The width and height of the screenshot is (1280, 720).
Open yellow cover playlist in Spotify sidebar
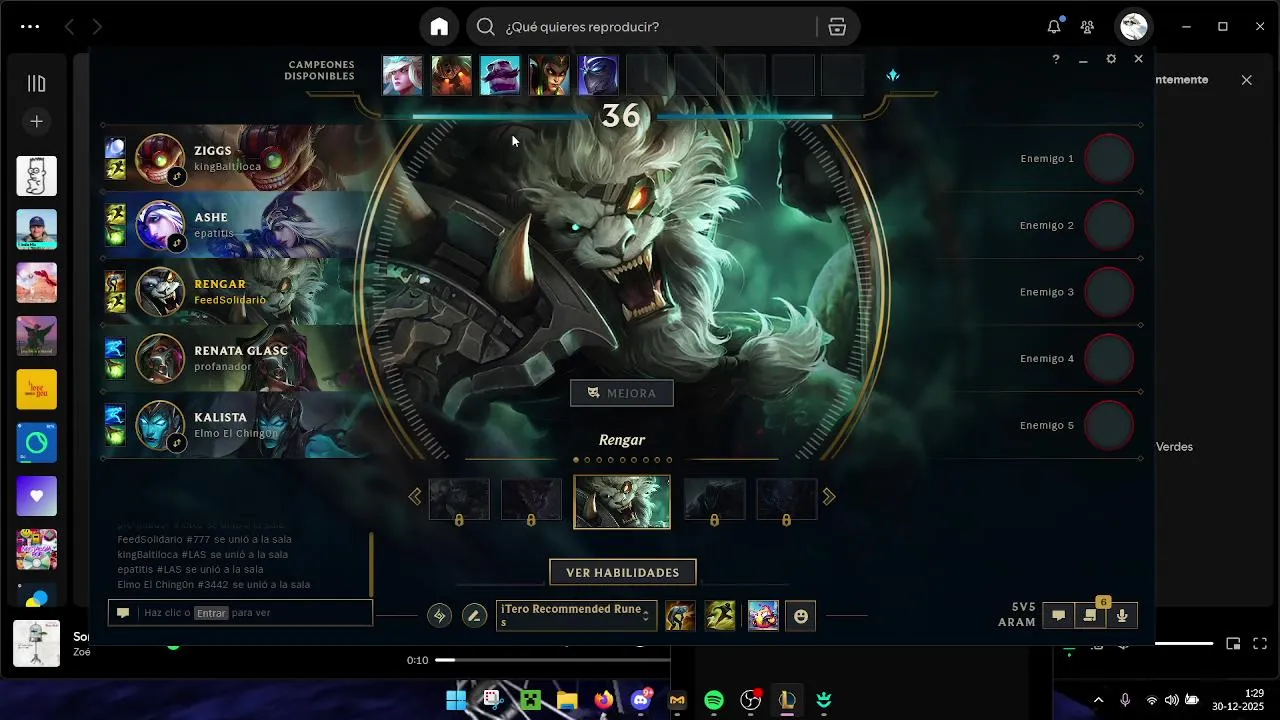coord(36,389)
